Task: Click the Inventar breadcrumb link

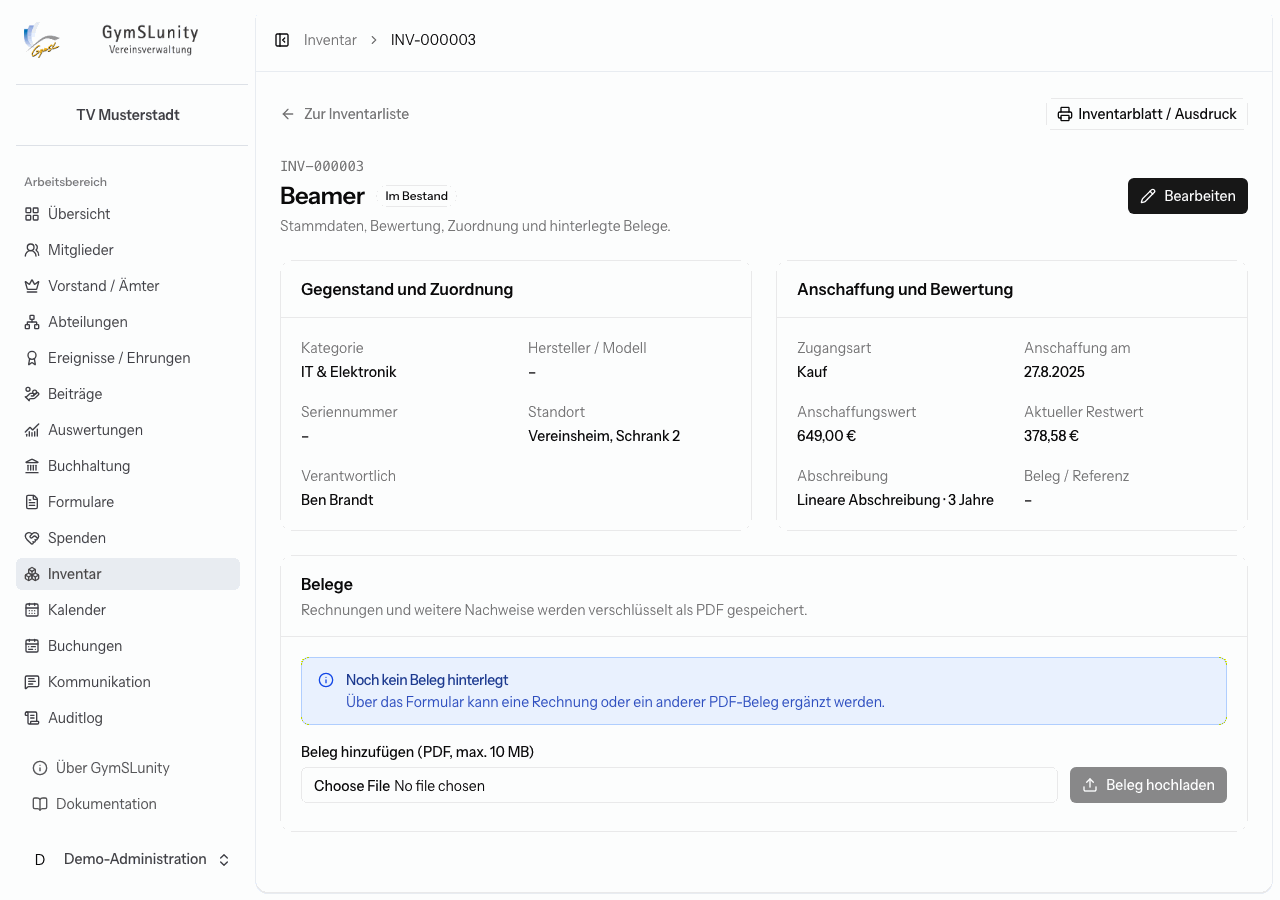Action: click(330, 40)
